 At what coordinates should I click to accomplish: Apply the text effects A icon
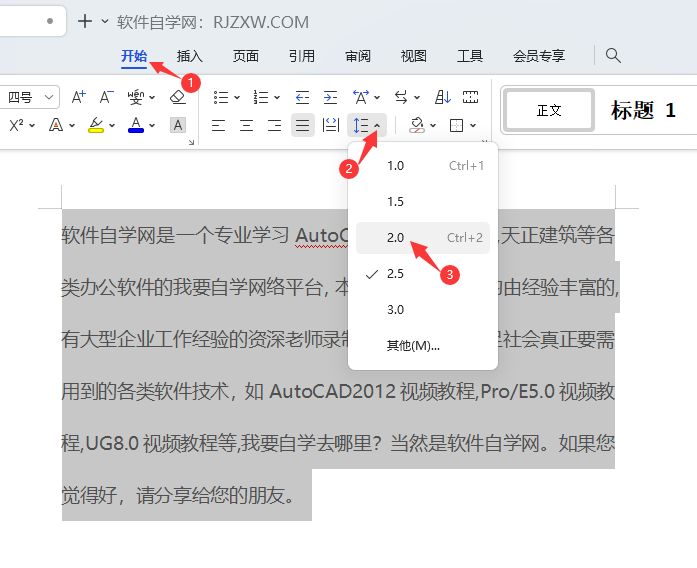56,125
